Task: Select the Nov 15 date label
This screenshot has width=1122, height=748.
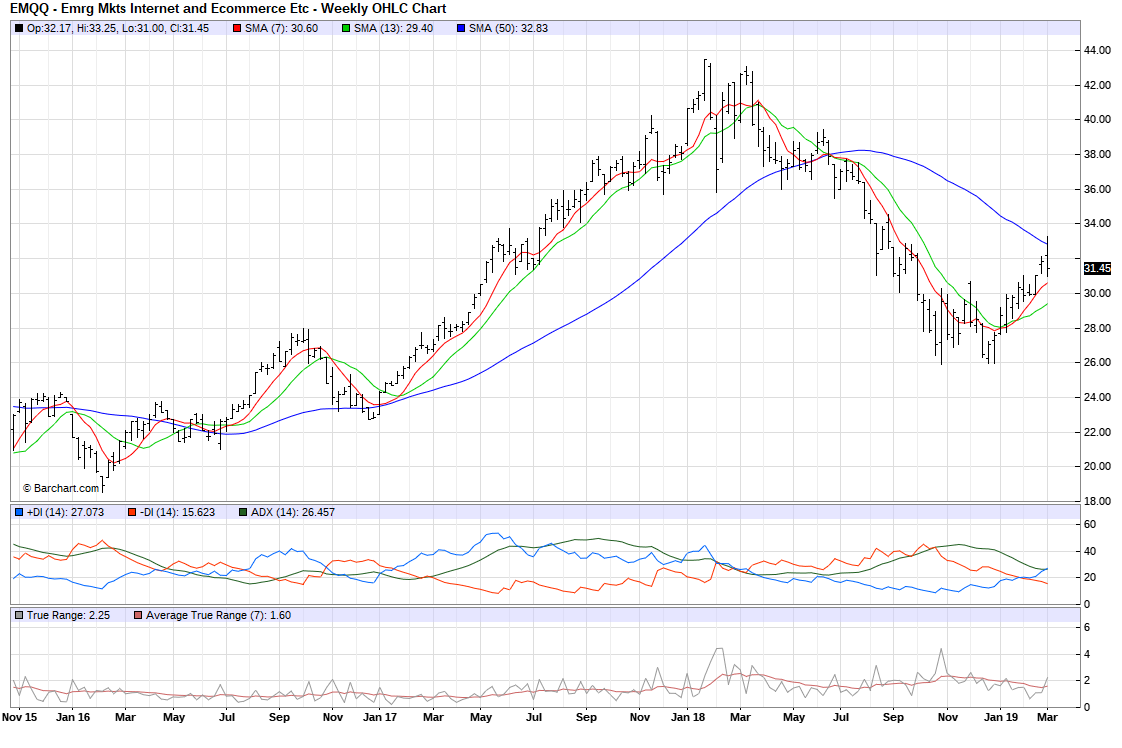Action: tap(19, 717)
